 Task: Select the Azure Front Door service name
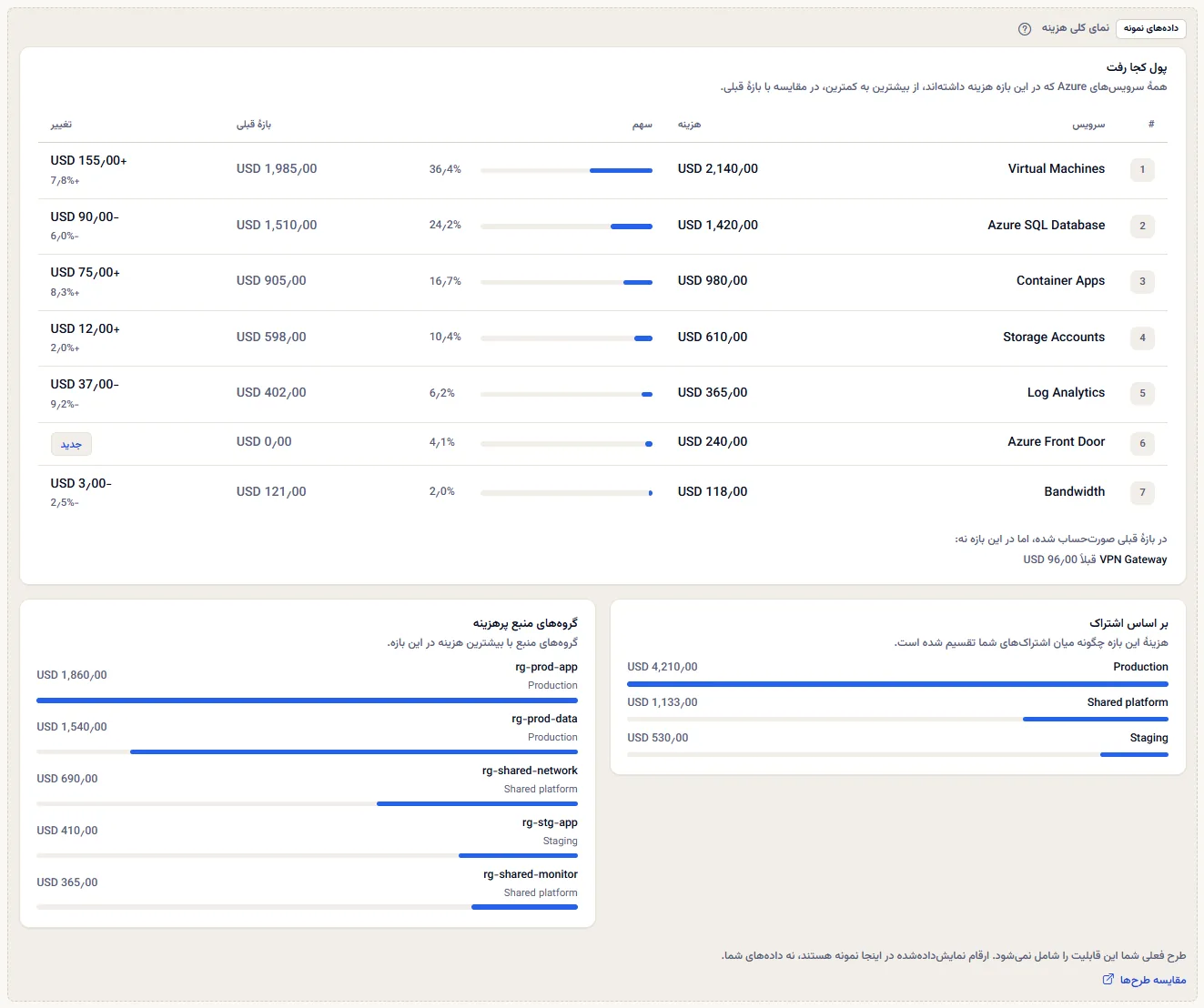1057,442
